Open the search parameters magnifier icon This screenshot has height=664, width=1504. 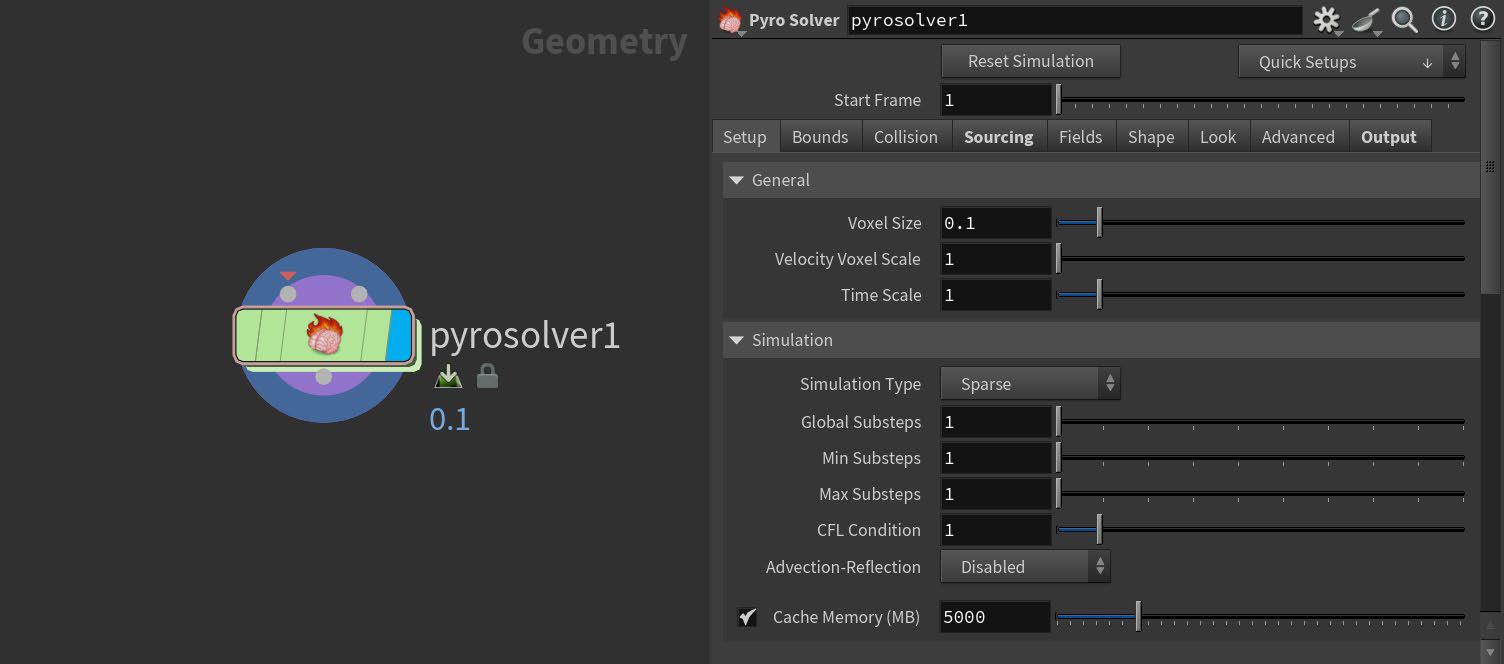click(1405, 19)
